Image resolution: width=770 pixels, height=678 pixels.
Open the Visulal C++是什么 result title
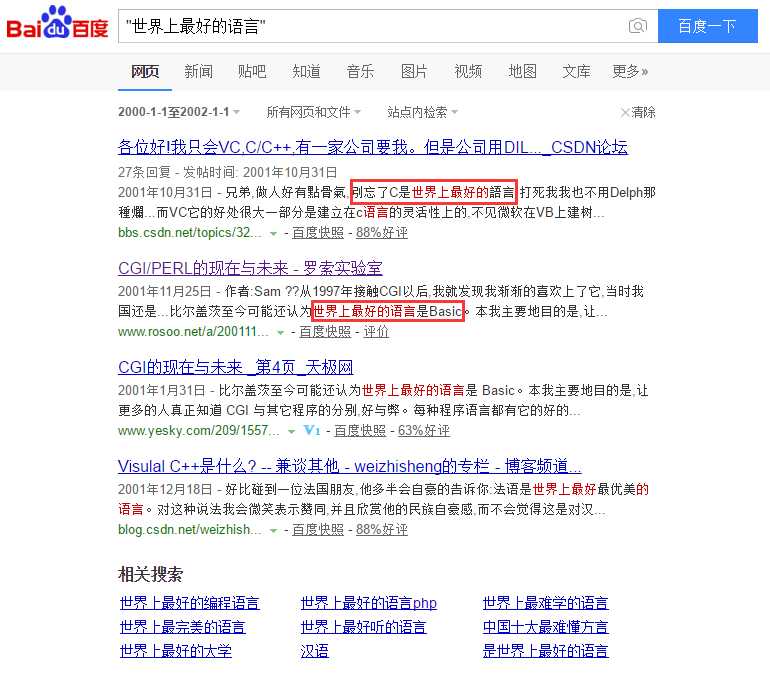pyautogui.click(x=350, y=466)
